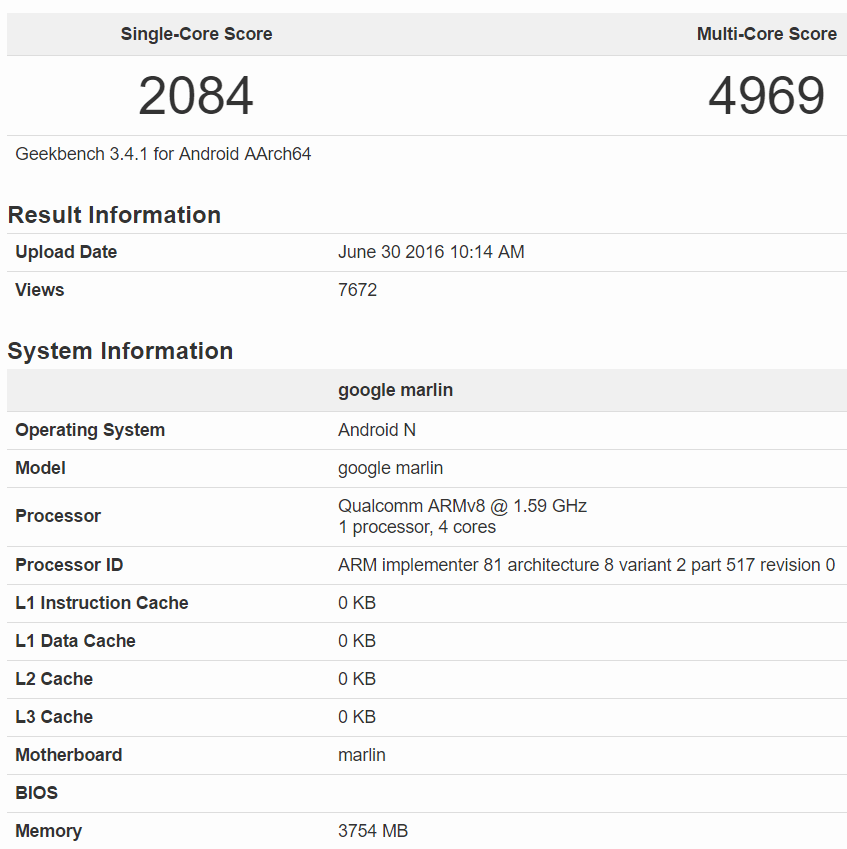Viewport: 847px width, 849px height.
Task: Click the Result Information heading
Action: [114, 215]
